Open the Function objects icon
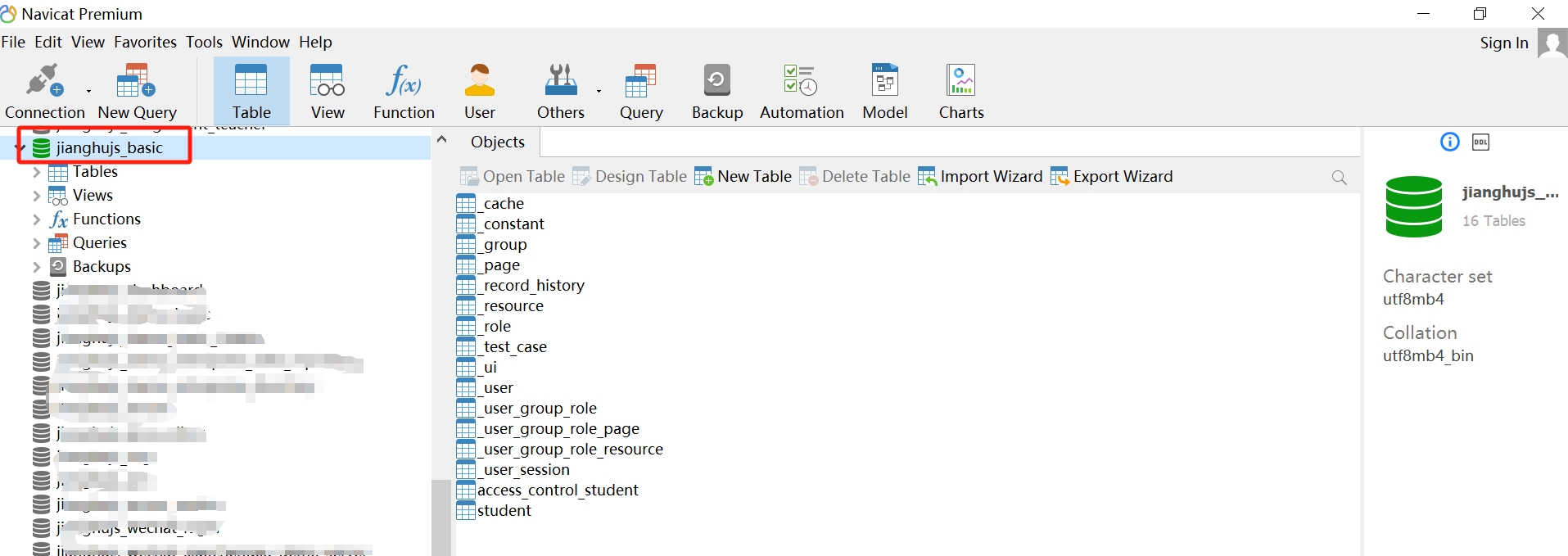1568x556 pixels. coord(404,90)
